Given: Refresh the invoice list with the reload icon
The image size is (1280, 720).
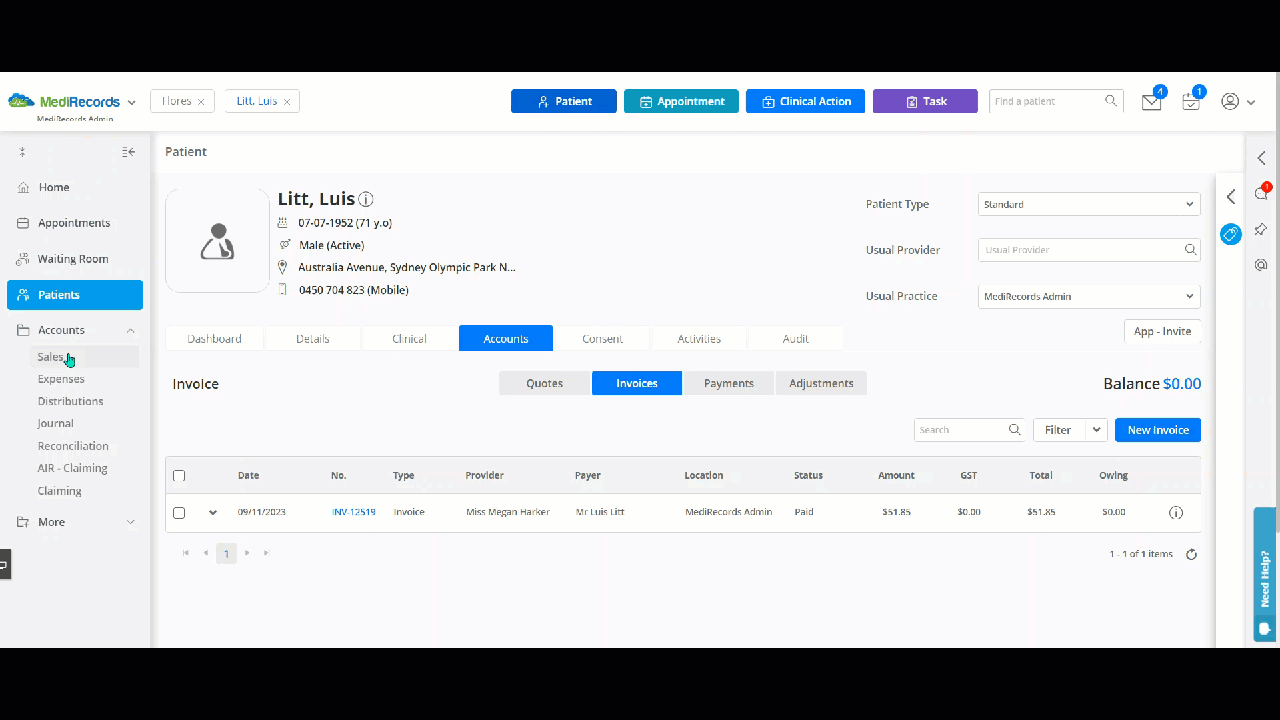Looking at the screenshot, I should (1191, 555).
